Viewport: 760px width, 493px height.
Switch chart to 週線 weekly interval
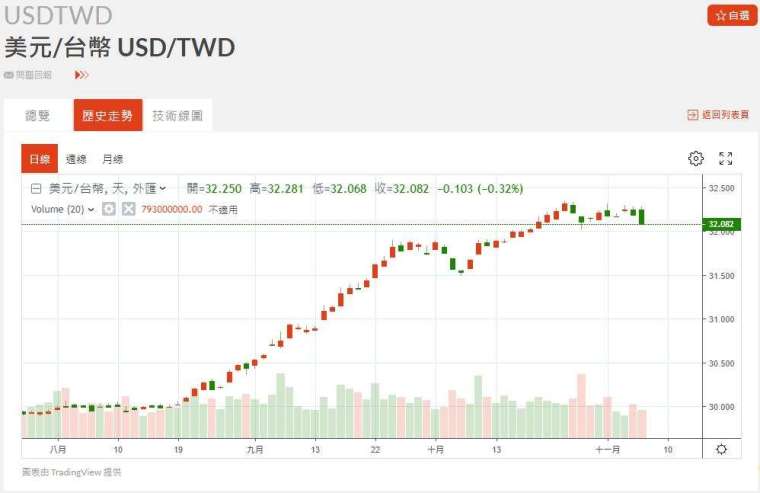coord(76,159)
